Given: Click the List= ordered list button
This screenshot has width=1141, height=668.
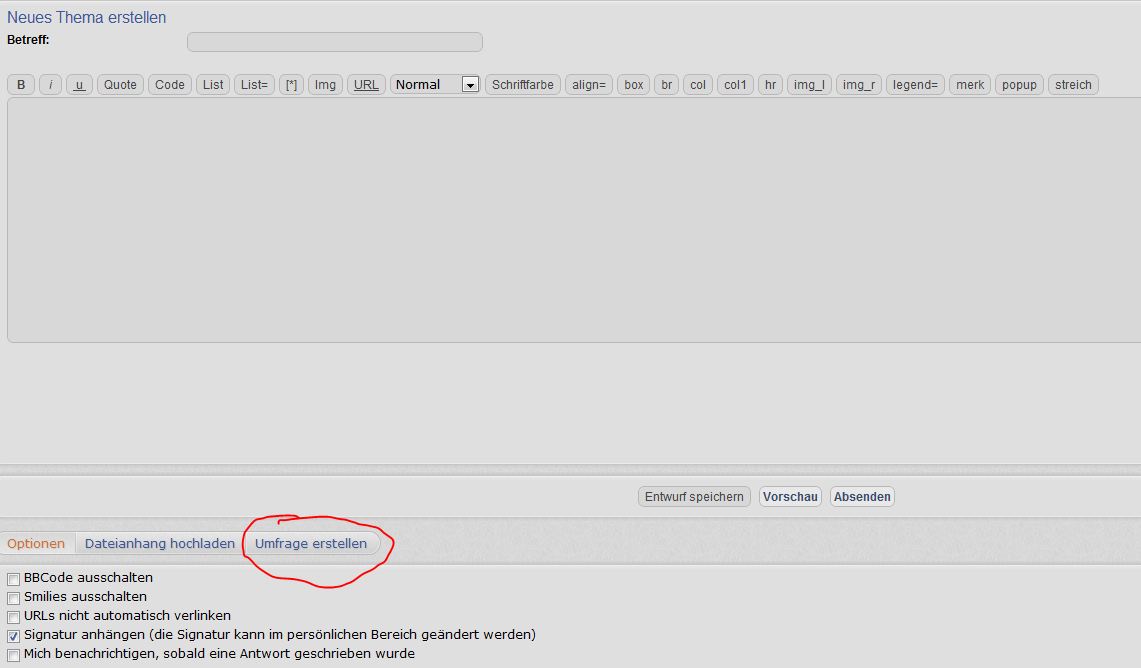Looking at the screenshot, I should pos(254,84).
